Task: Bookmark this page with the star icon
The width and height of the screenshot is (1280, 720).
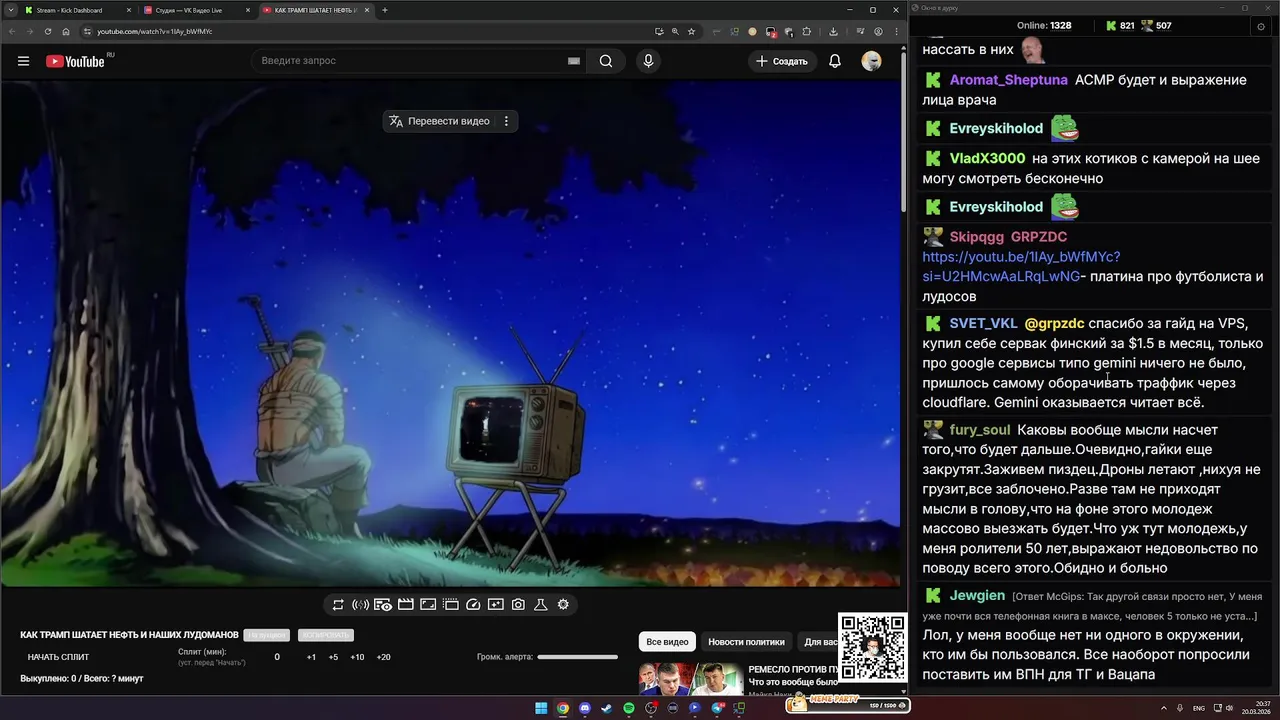Action: [691, 31]
